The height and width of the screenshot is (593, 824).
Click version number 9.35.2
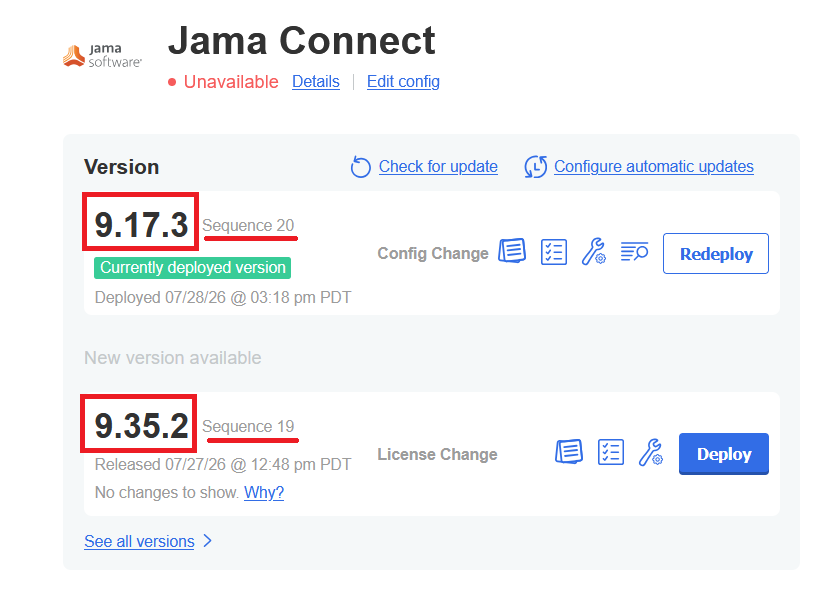coord(141,425)
